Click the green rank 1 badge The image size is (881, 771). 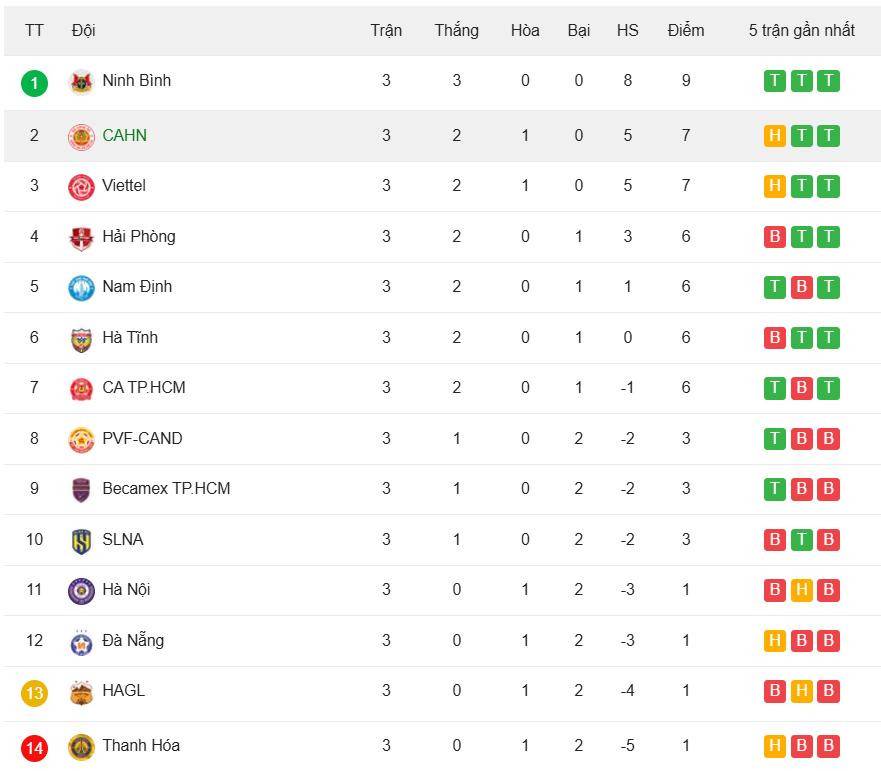34,82
